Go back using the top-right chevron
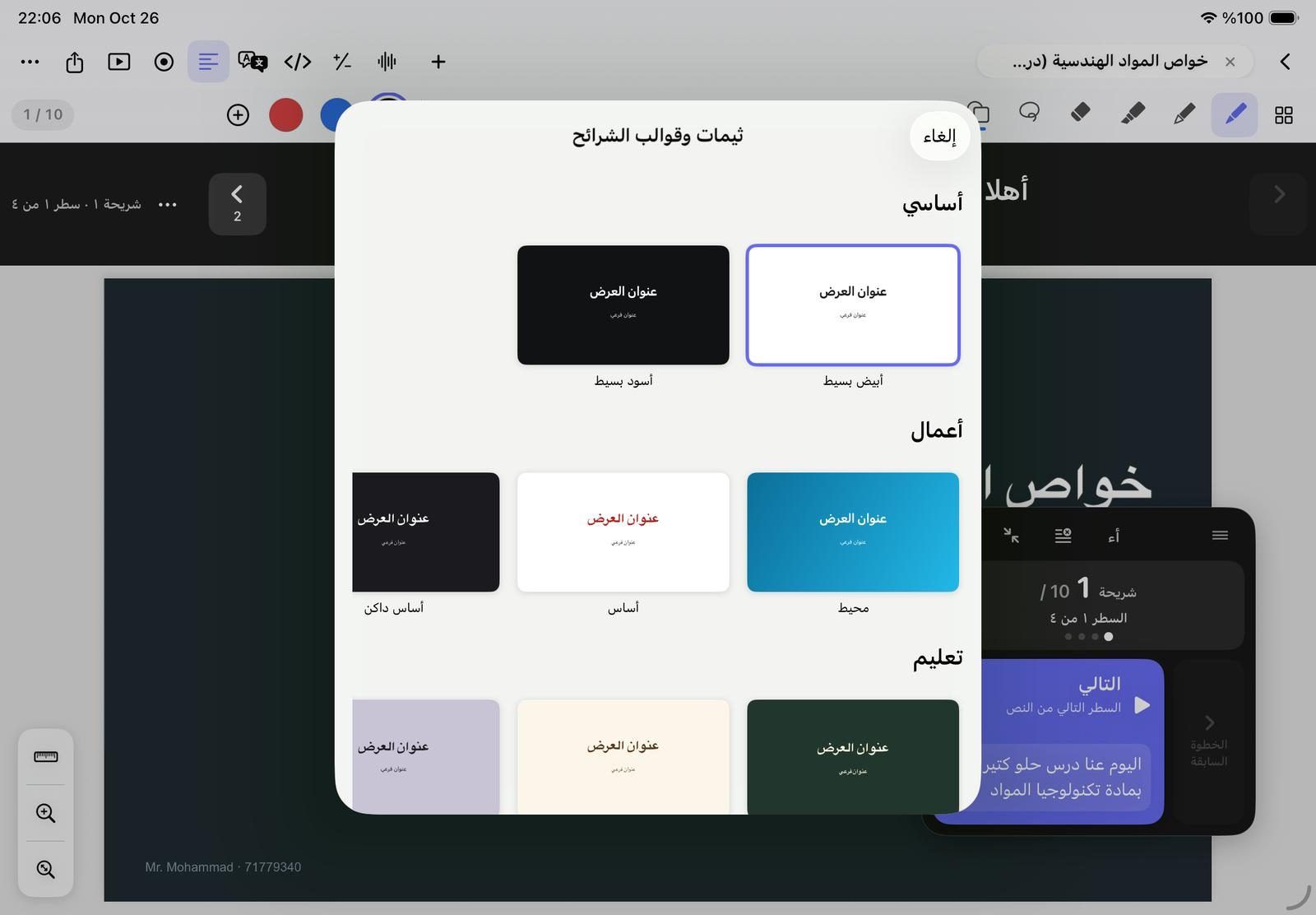This screenshot has height=915, width=1316. pos(1285,62)
